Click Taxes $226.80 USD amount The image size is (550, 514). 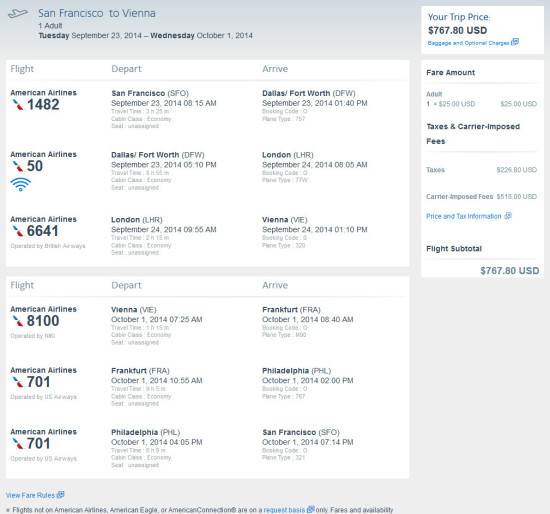(x=516, y=170)
